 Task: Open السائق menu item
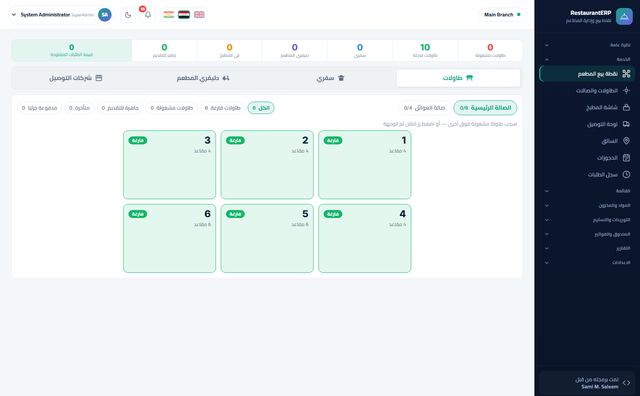(x=588, y=141)
